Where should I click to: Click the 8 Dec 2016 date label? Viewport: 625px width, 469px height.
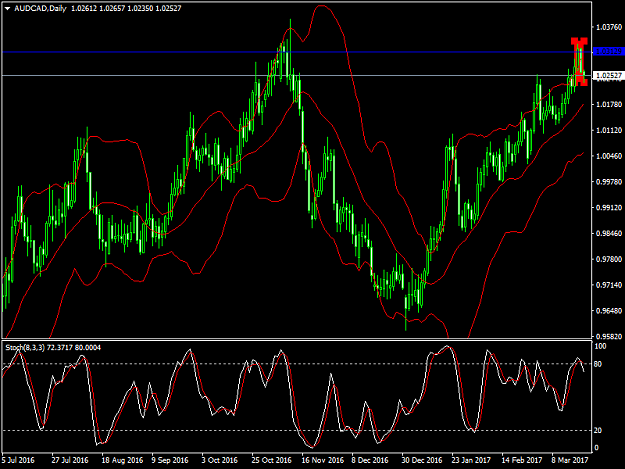point(370,460)
